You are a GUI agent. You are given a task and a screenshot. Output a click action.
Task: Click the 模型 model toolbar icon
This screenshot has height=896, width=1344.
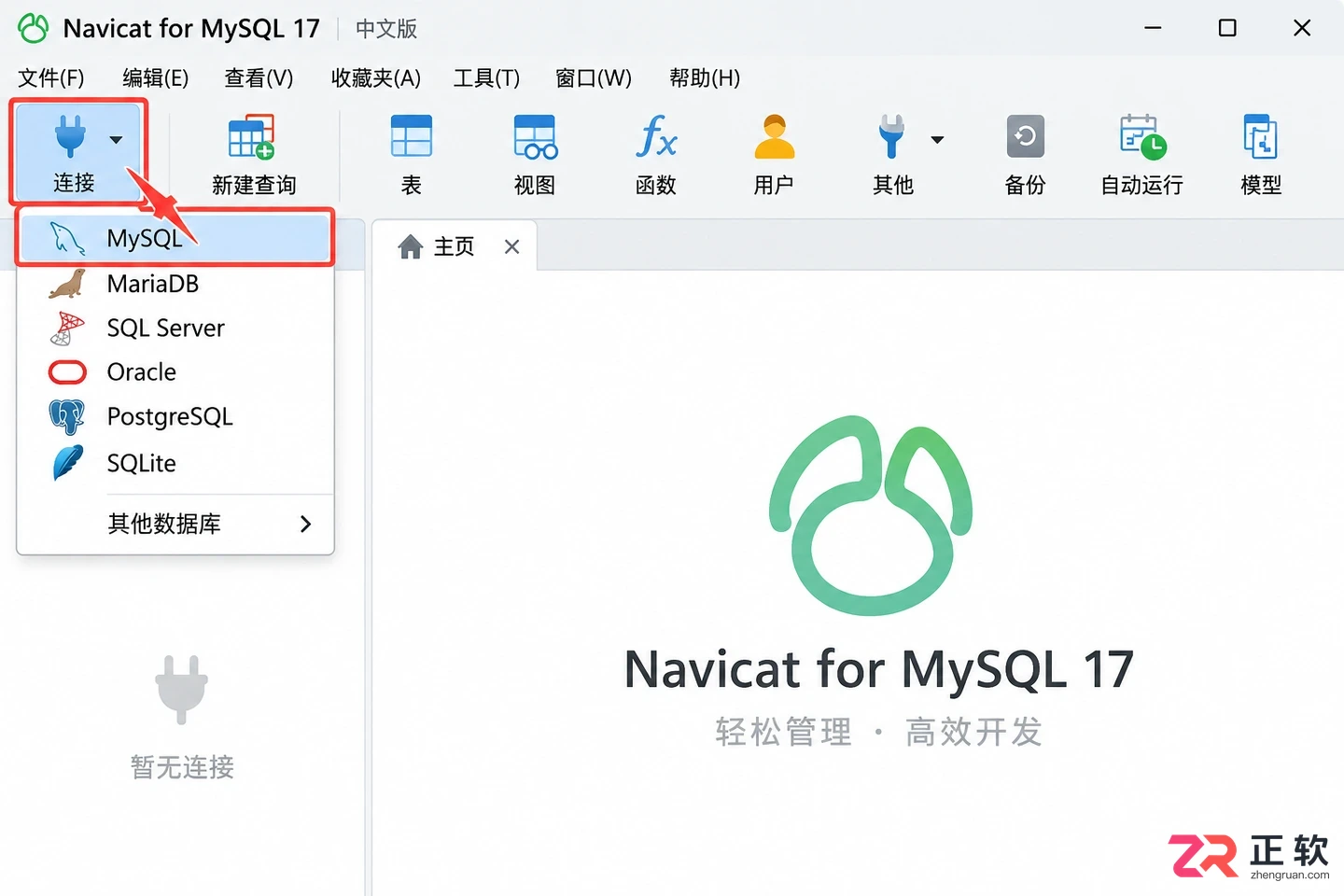pyautogui.click(x=1261, y=136)
